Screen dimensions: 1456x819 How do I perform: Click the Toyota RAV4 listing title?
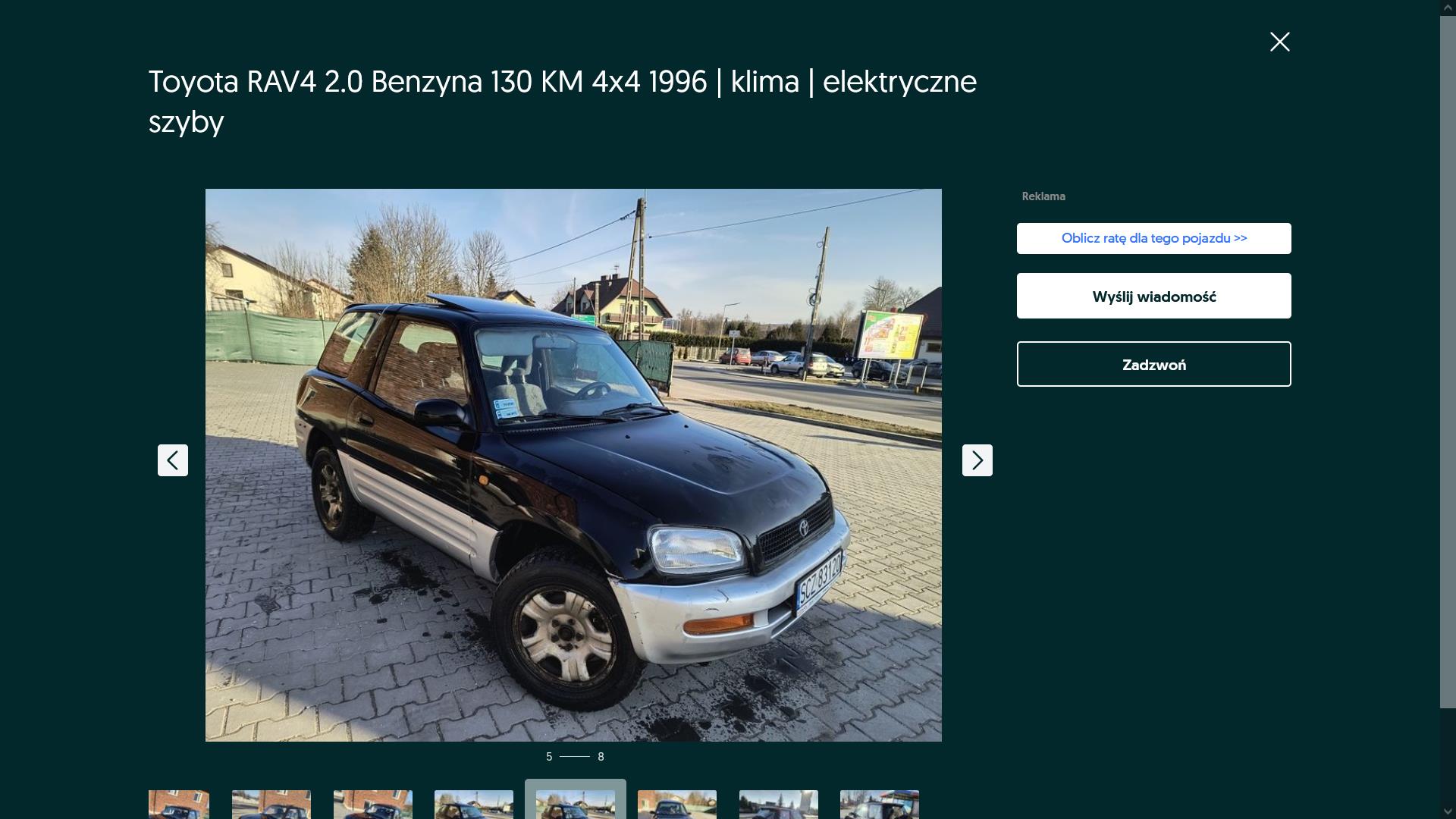click(x=563, y=102)
